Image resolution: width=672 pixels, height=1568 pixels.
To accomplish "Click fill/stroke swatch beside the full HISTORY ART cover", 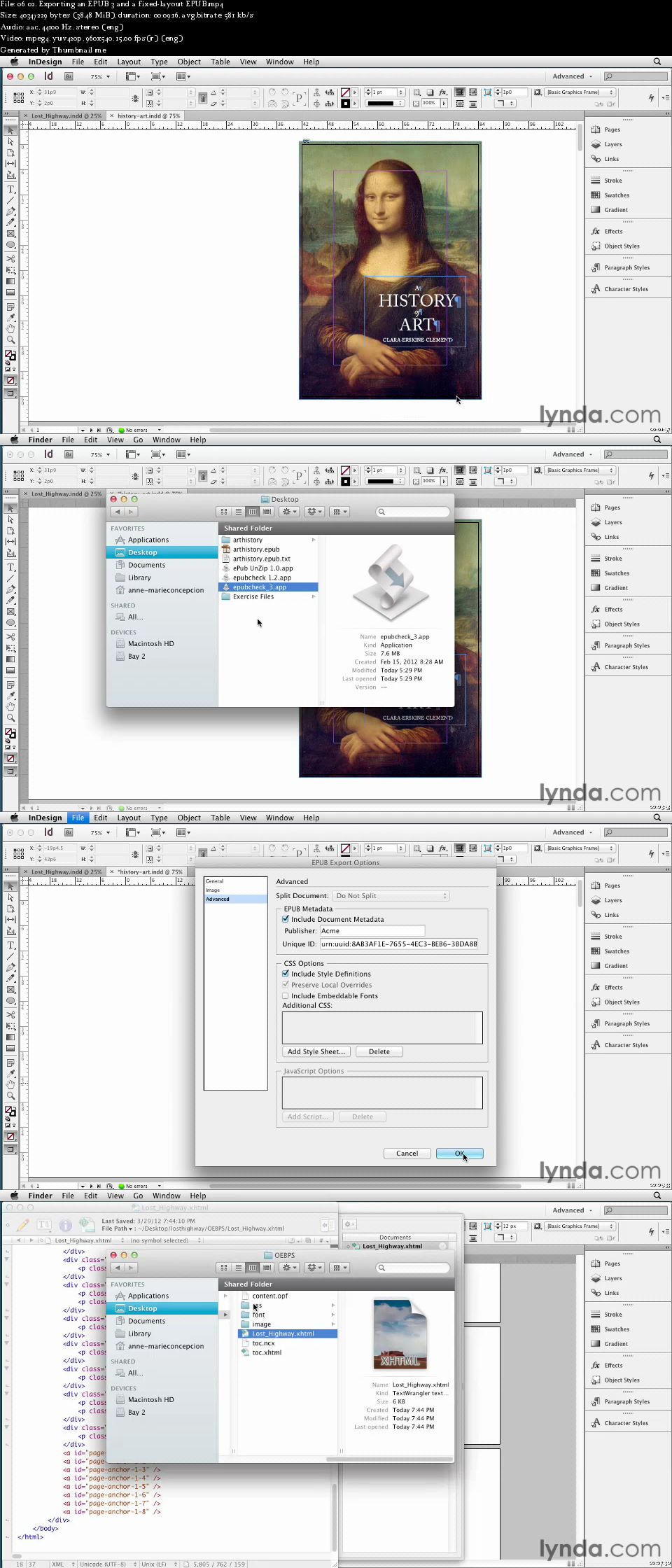I will (10, 355).
